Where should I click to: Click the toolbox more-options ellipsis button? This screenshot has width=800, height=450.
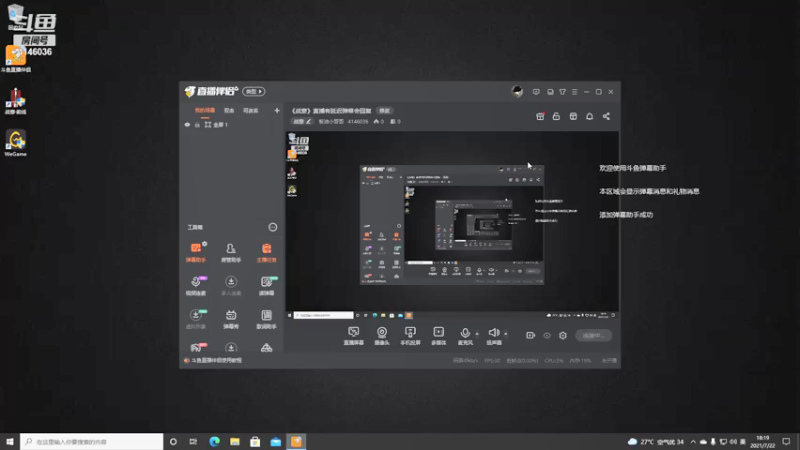coord(273,227)
